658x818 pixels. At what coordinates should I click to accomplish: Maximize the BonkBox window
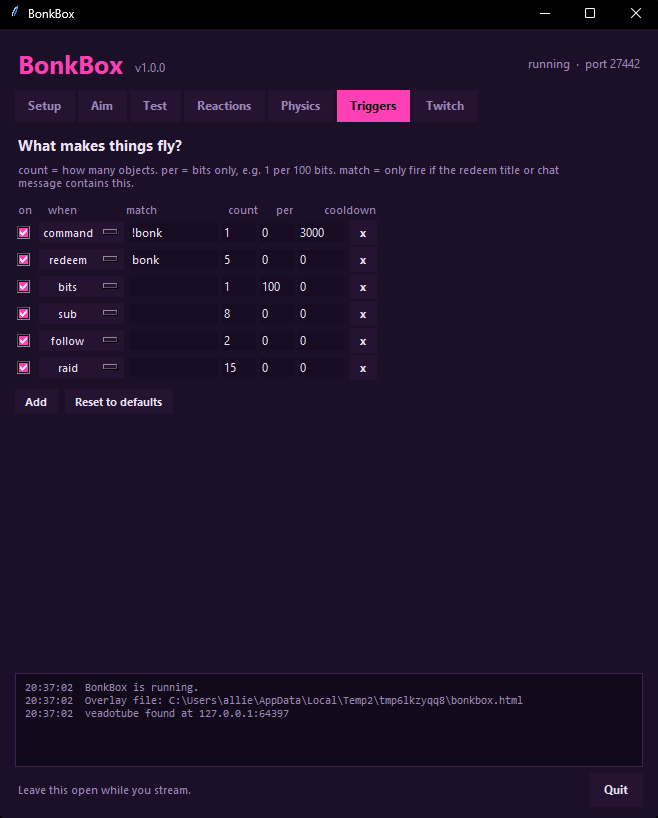pyautogui.click(x=590, y=14)
